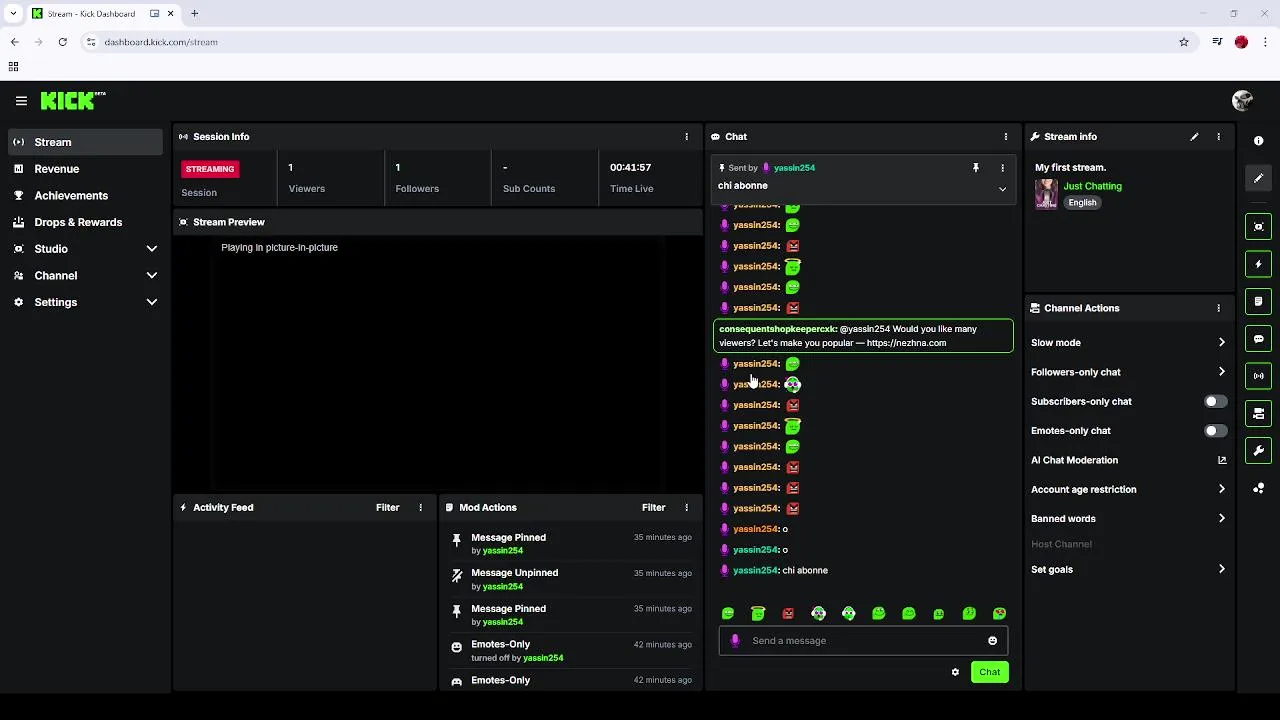Open pinned message three-dot options
The height and width of the screenshot is (720, 1280).
(1002, 168)
